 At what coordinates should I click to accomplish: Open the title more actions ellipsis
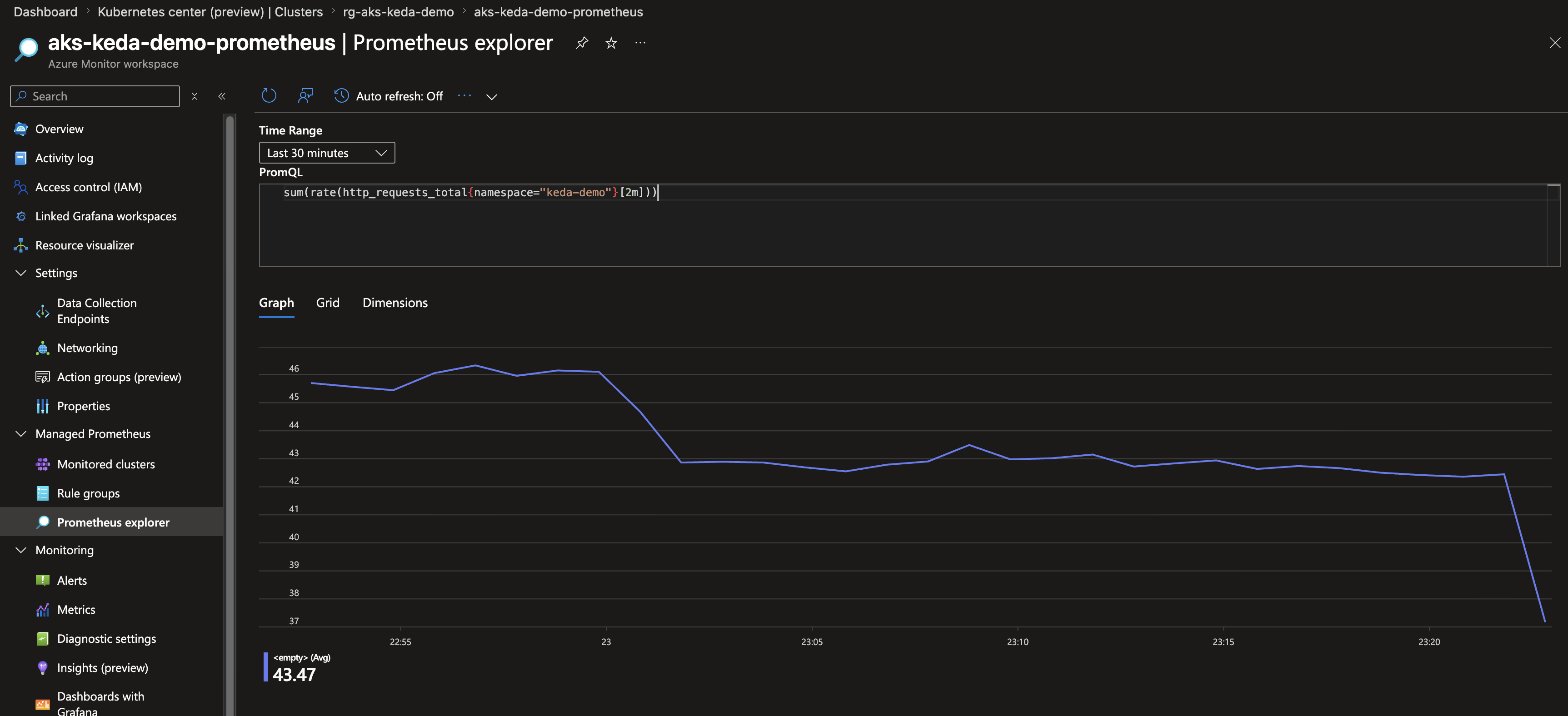point(640,43)
